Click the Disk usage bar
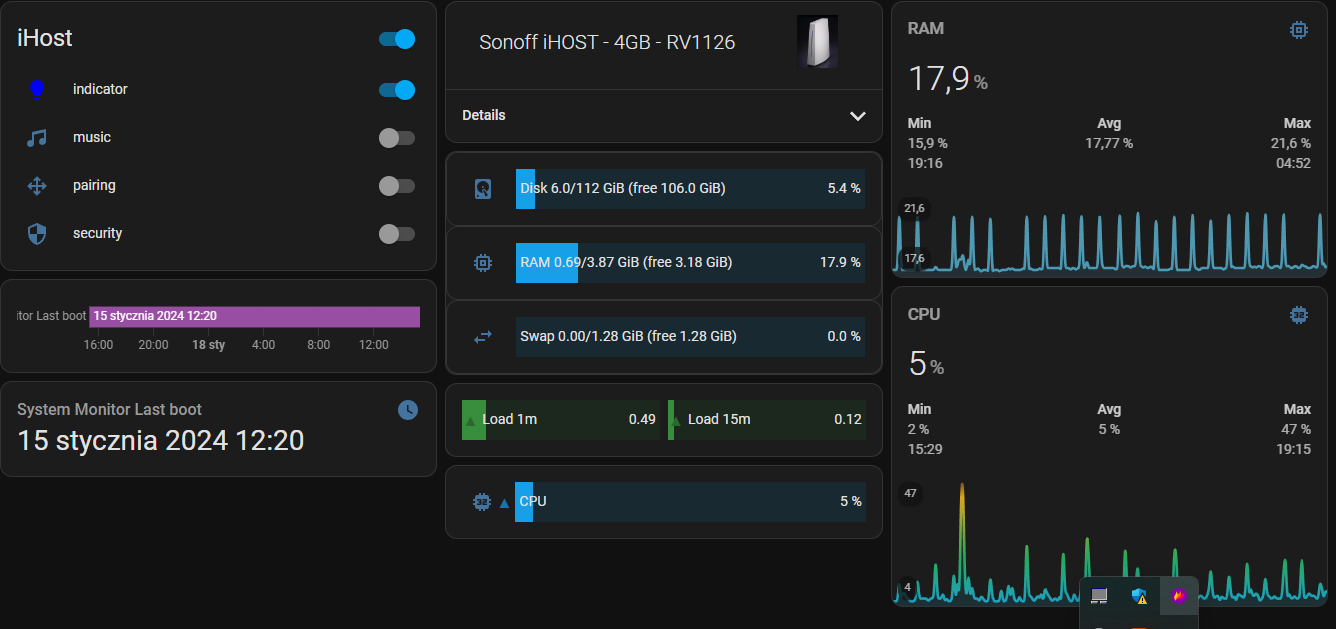 [x=690, y=189]
